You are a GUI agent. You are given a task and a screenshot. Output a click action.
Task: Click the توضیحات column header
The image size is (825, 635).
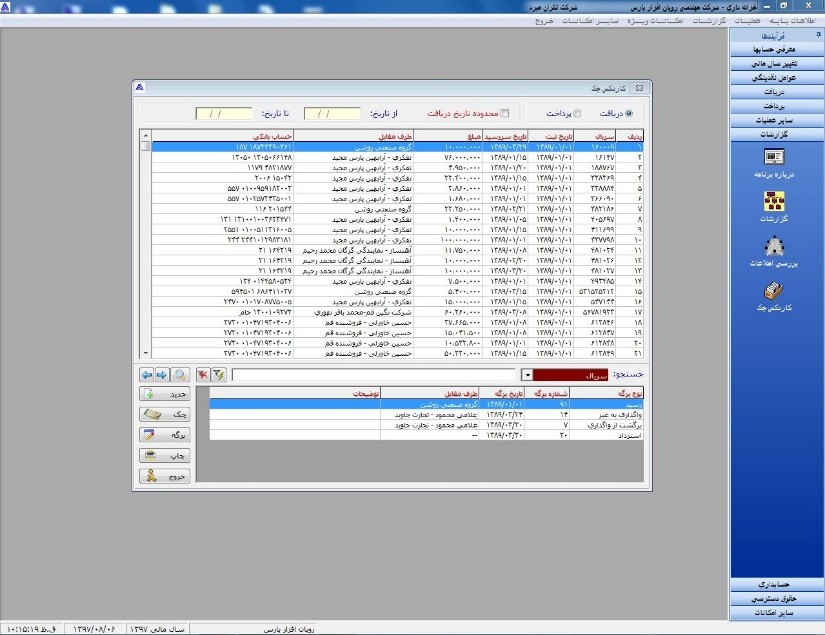(x=295, y=394)
